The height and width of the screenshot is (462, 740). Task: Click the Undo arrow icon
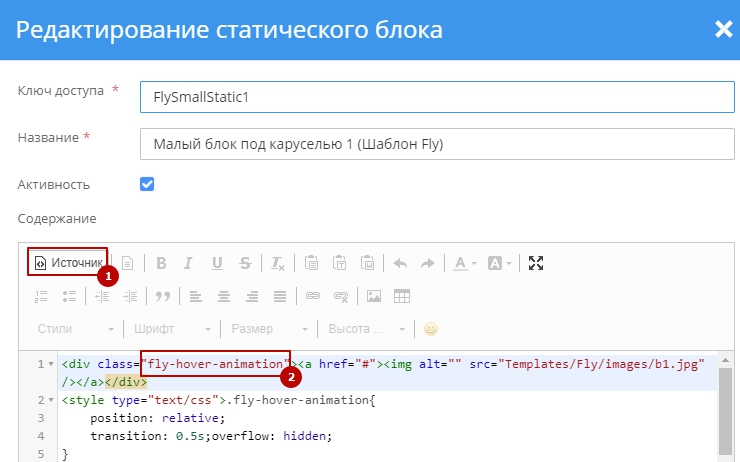coord(400,263)
